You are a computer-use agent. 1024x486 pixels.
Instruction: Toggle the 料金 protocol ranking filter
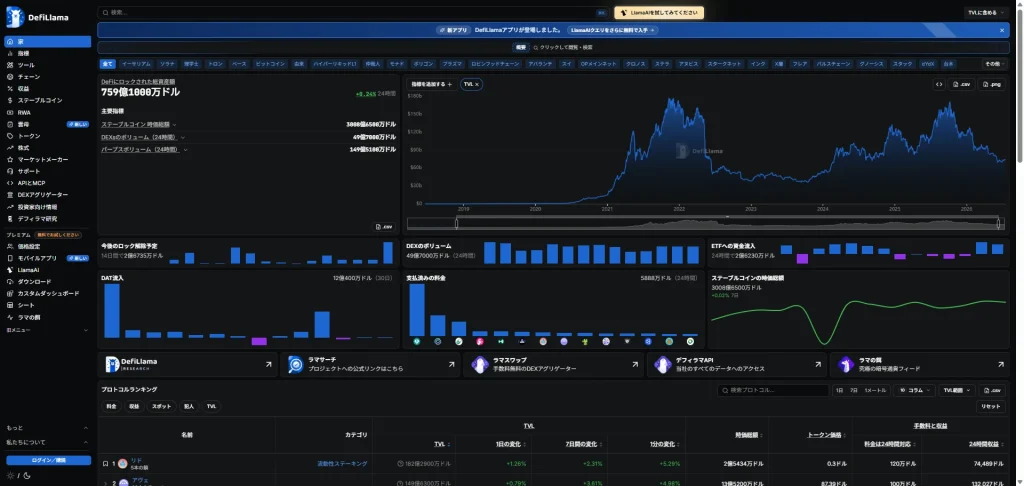pos(112,406)
